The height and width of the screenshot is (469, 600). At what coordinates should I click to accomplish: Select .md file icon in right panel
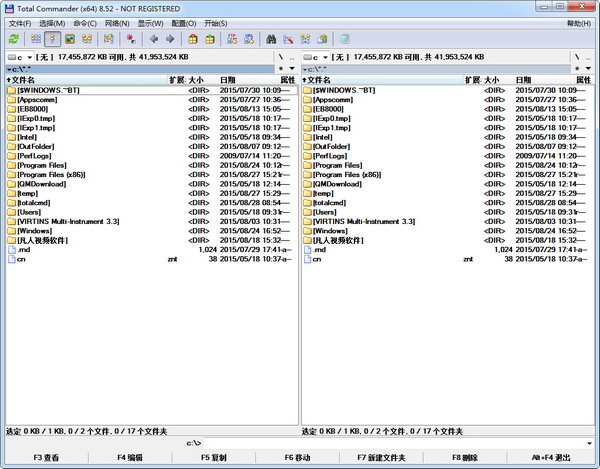307,250
